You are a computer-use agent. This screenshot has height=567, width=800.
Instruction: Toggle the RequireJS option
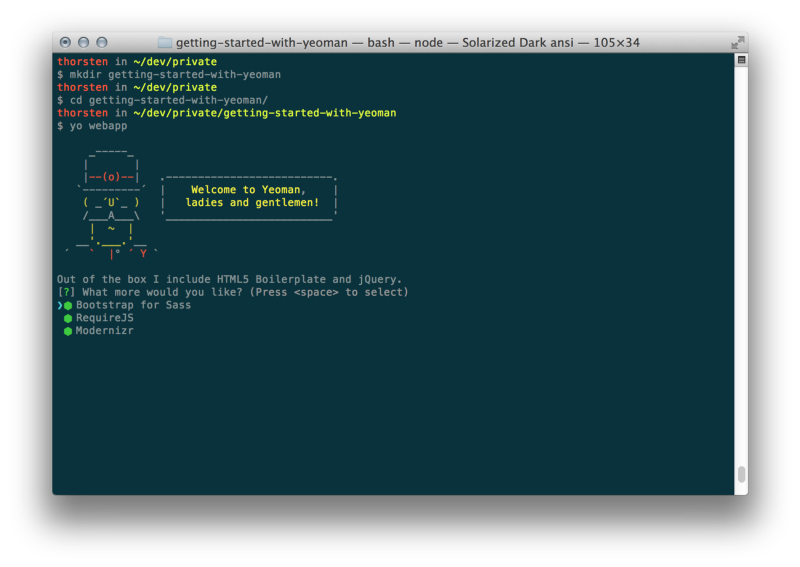(x=104, y=318)
